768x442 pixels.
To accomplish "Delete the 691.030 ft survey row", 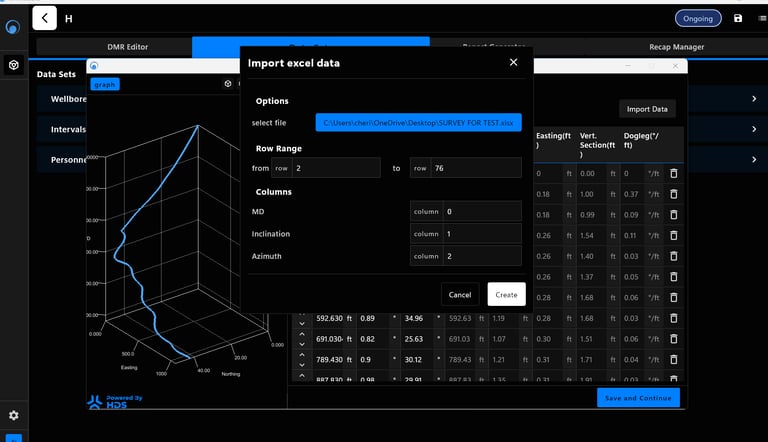I will coord(674,339).
